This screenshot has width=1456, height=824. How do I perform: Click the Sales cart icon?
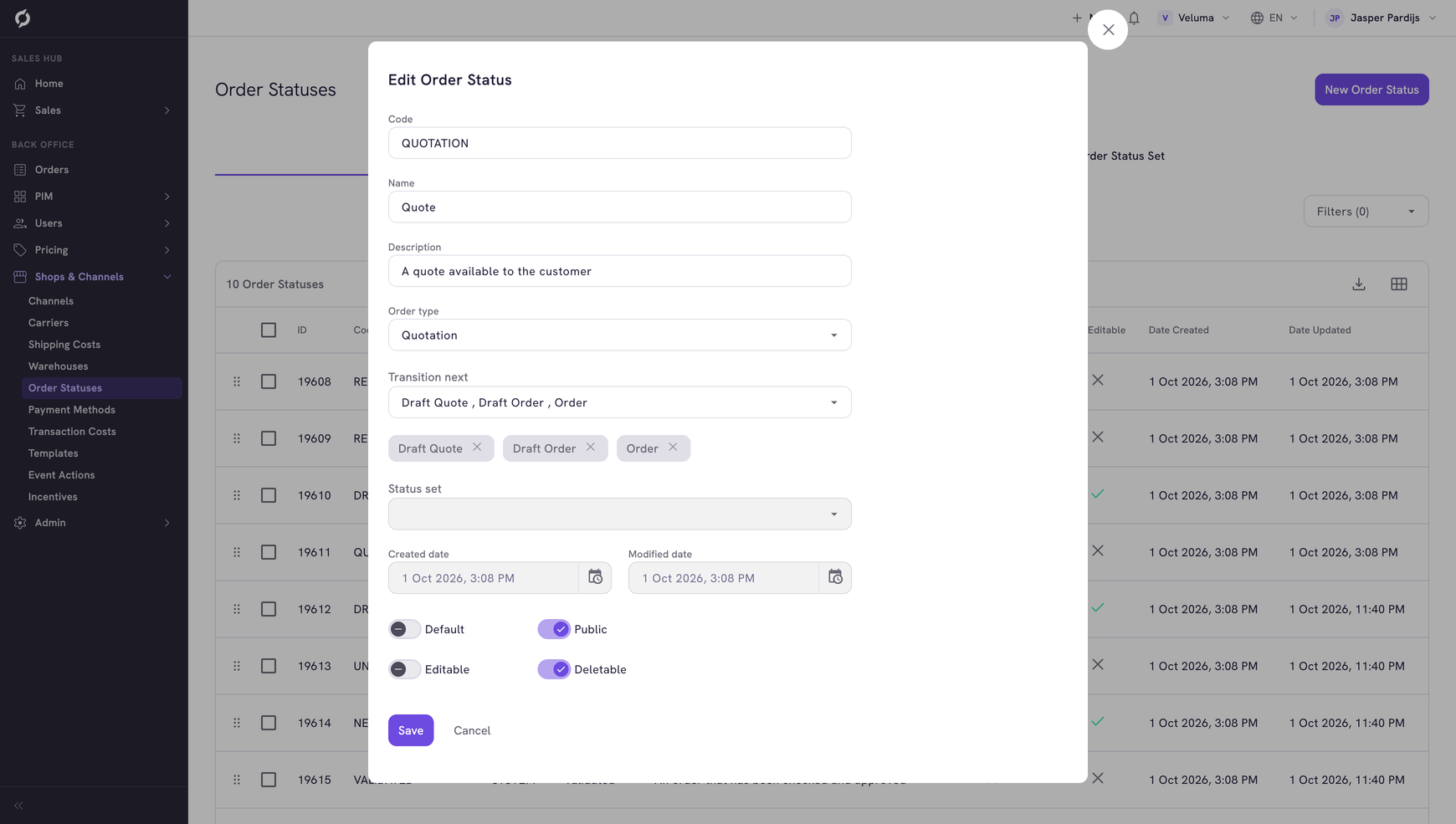click(x=20, y=110)
